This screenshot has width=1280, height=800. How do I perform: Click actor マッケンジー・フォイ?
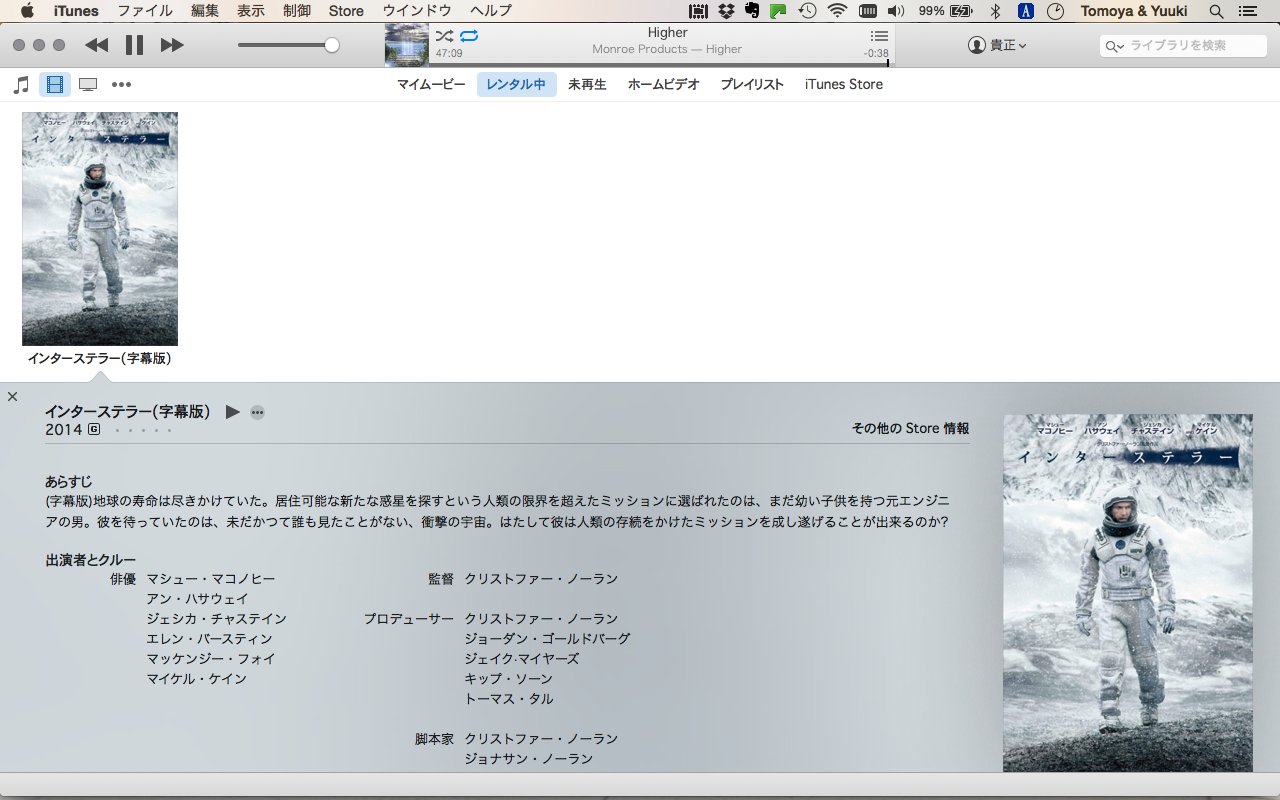click(210, 659)
